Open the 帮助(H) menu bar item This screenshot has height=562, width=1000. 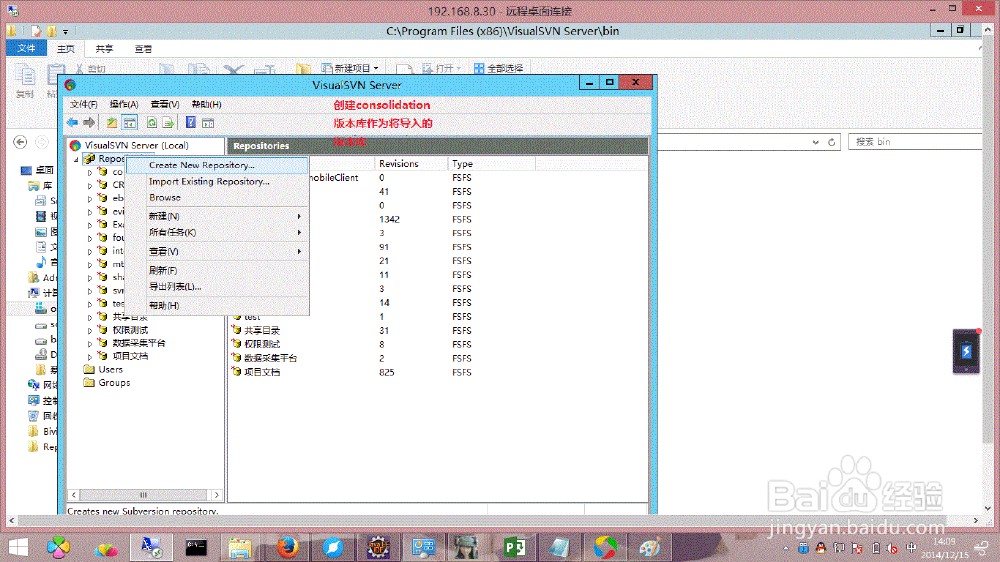click(x=206, y=104)
